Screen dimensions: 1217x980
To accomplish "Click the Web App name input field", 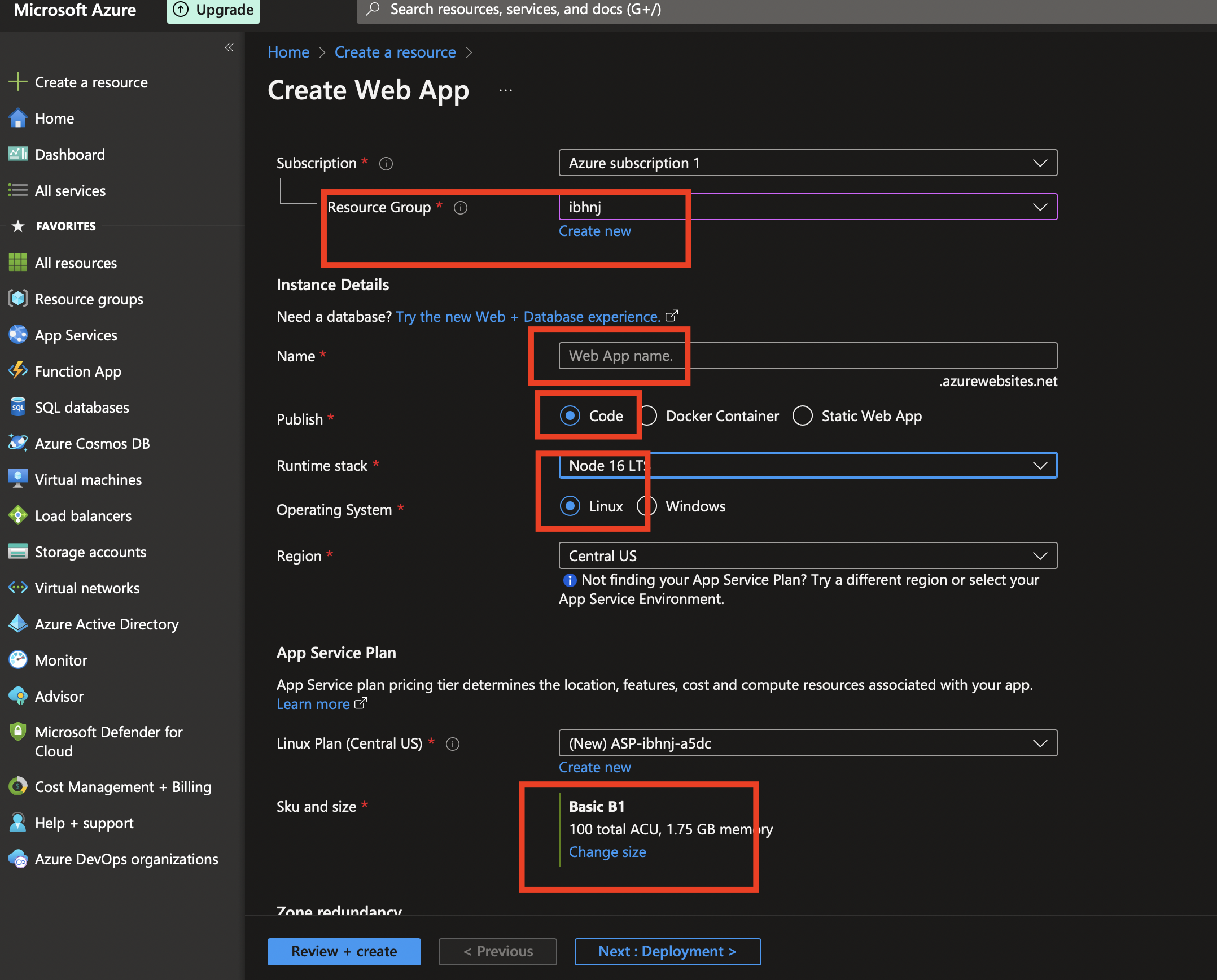I will (808, 356).
